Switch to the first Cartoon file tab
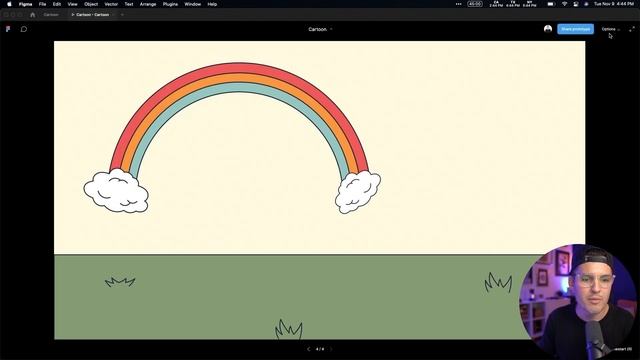 [x=51, y=15]
